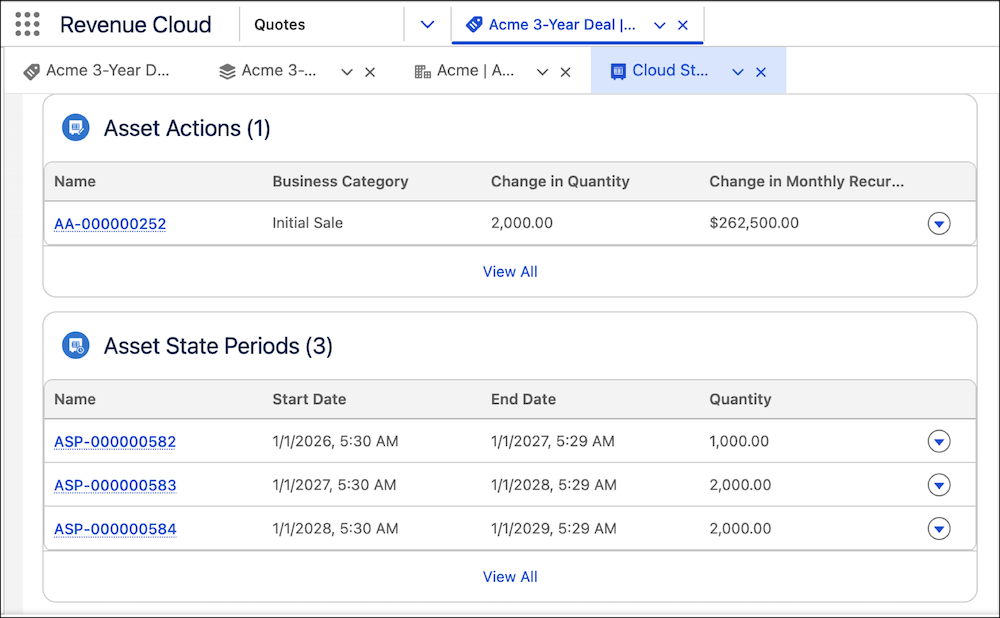
Task: Open the Acme 3-Year Deal tab actions chevron
Action: [x=660, y=25]
